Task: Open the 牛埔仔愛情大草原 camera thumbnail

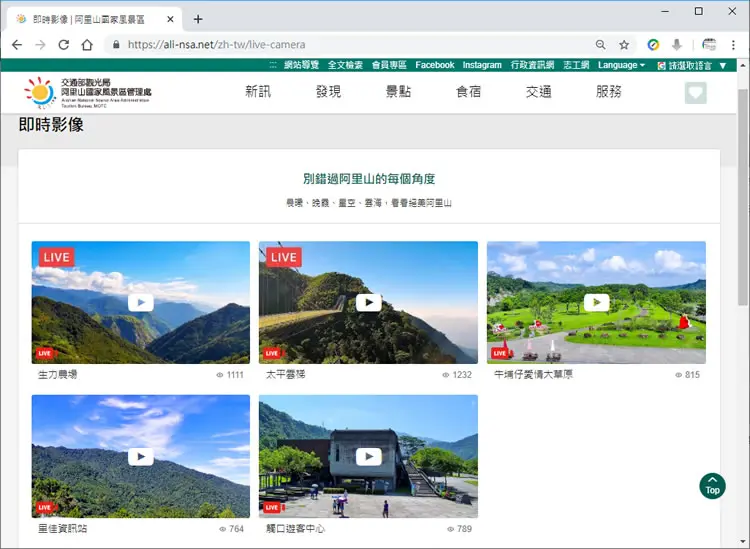Action: point(596,302)
